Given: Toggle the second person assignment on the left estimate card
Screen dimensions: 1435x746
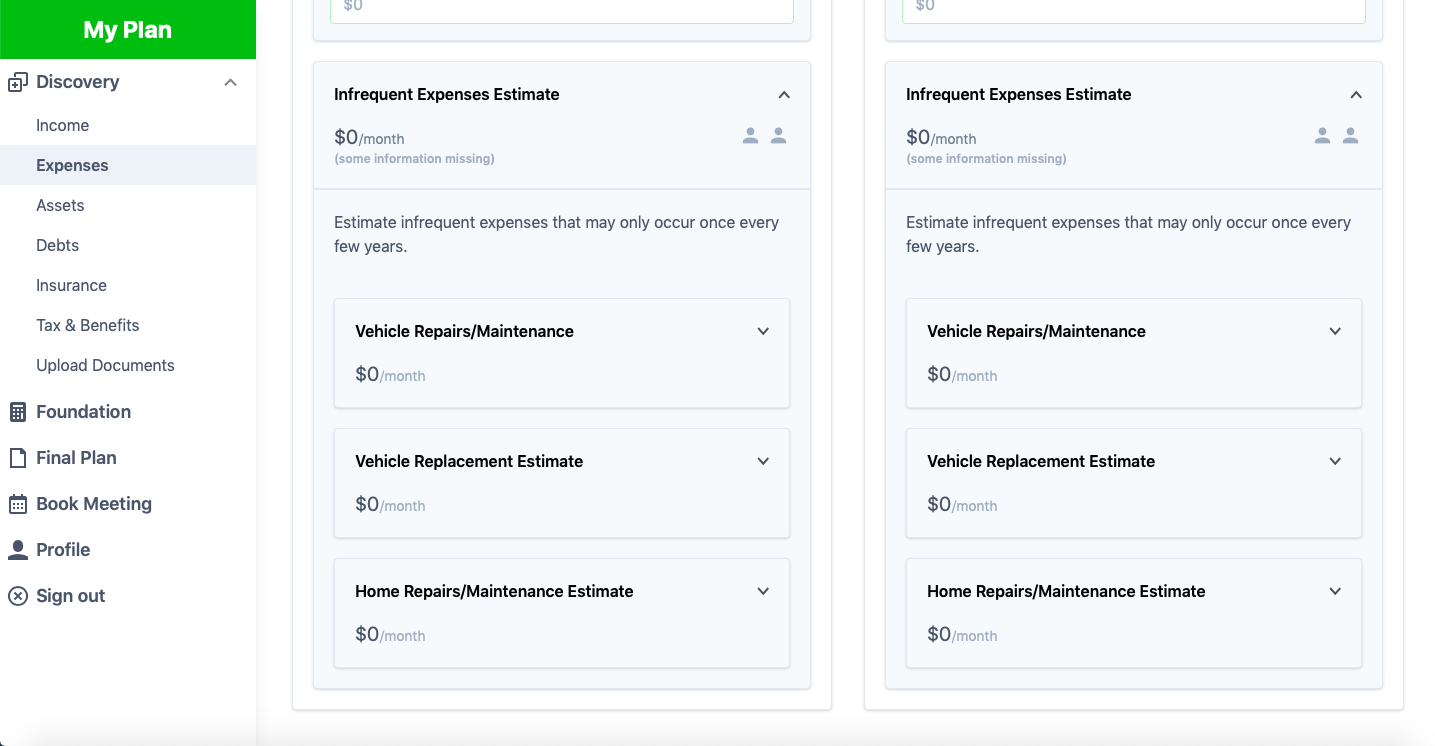Looking at the screenshot, I should (x=779, y=135).
